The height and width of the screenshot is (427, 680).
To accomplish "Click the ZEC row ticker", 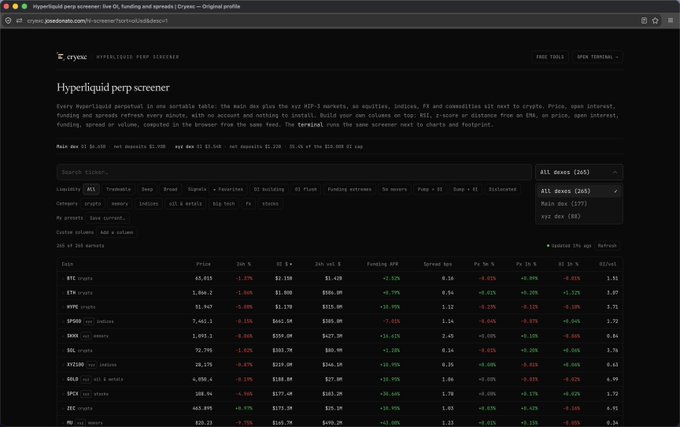I will [x=71, y=408].
